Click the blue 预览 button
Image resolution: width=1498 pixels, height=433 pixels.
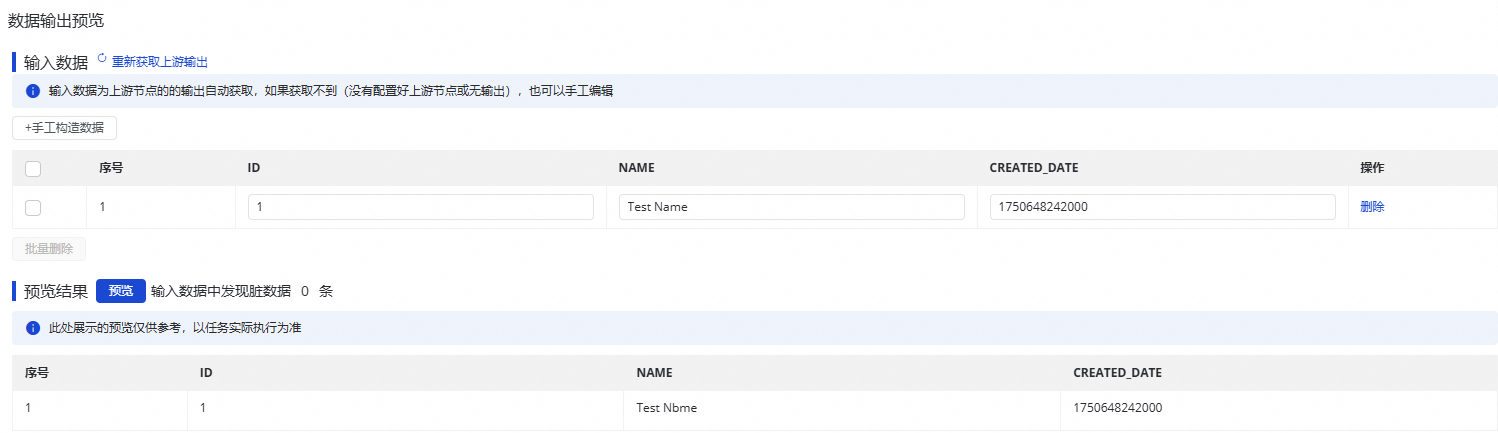[121, 291]
